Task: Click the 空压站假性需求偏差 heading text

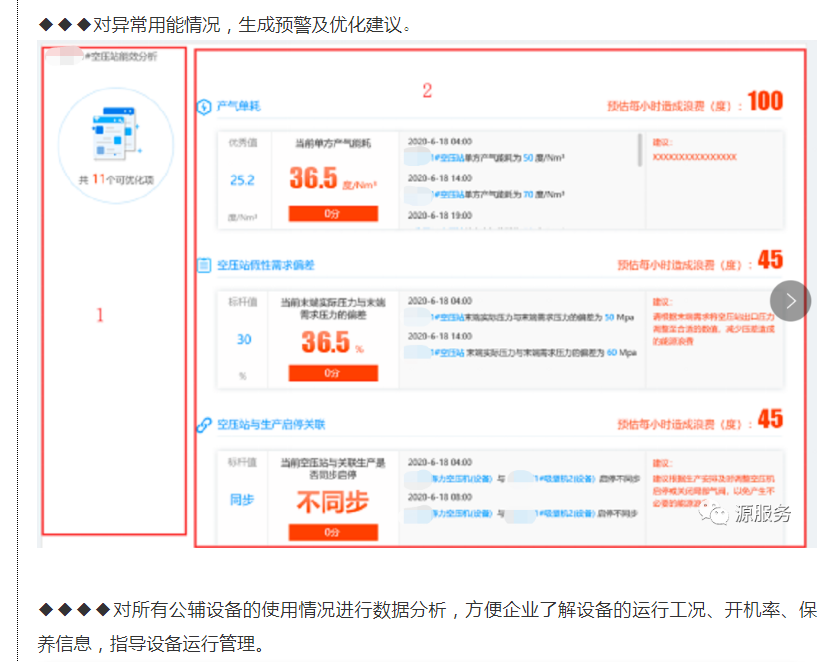Action: [266, 265]
